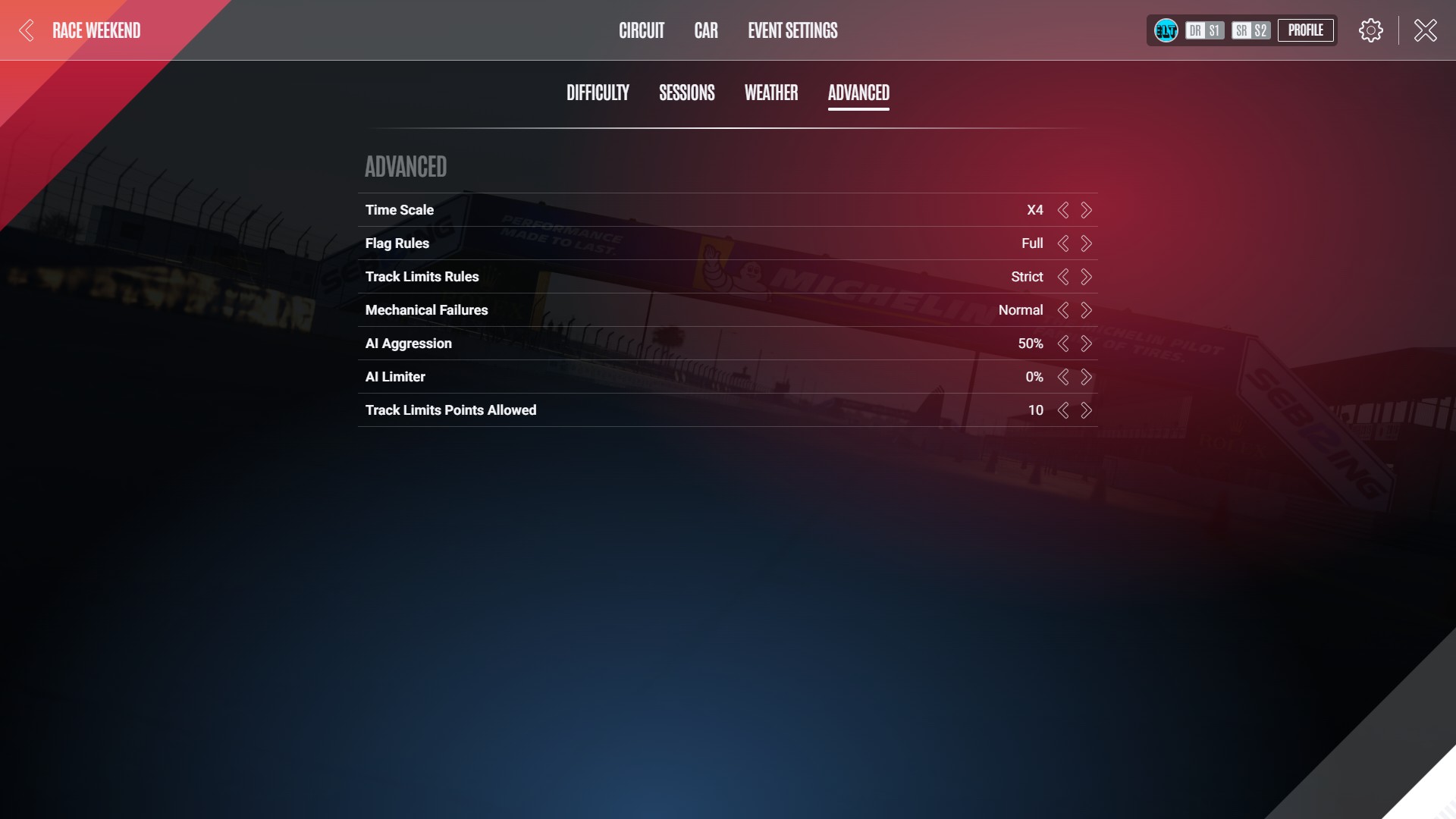Switch to SESSIONS settings
This screenshot has width=1456, height=819.
[687, 92]
